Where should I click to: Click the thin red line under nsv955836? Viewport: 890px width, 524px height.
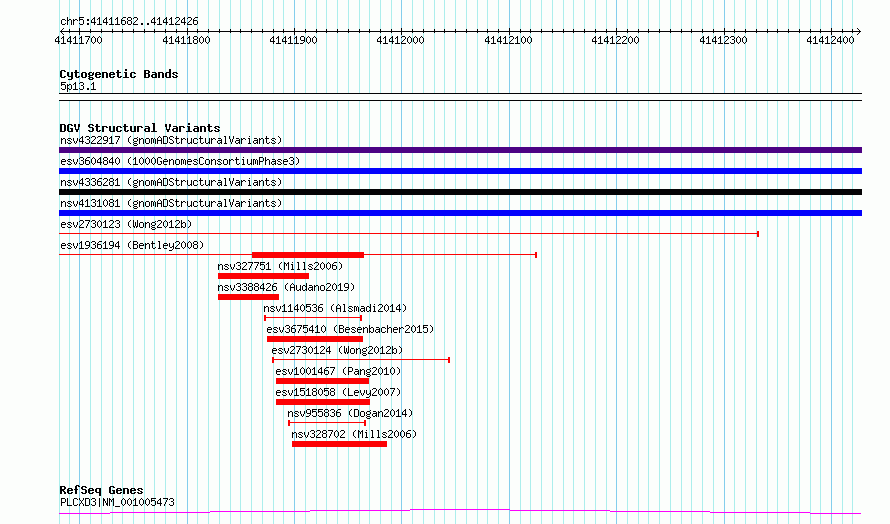click(327, 423)
